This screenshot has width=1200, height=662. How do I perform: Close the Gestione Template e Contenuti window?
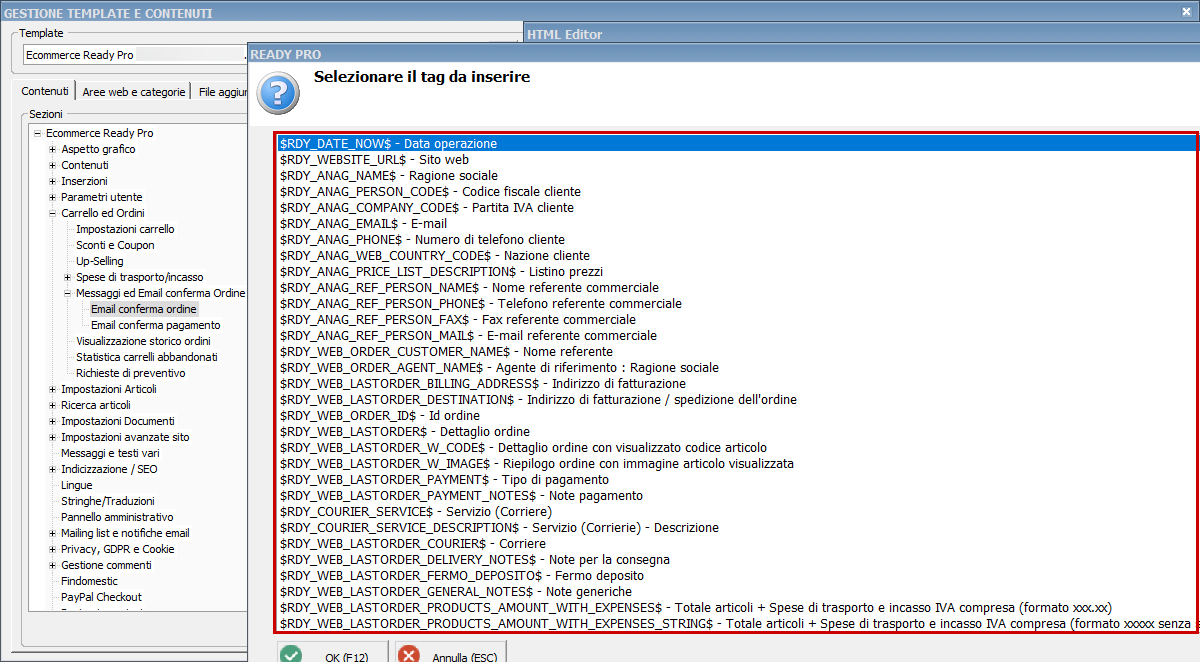(1186, 11)
